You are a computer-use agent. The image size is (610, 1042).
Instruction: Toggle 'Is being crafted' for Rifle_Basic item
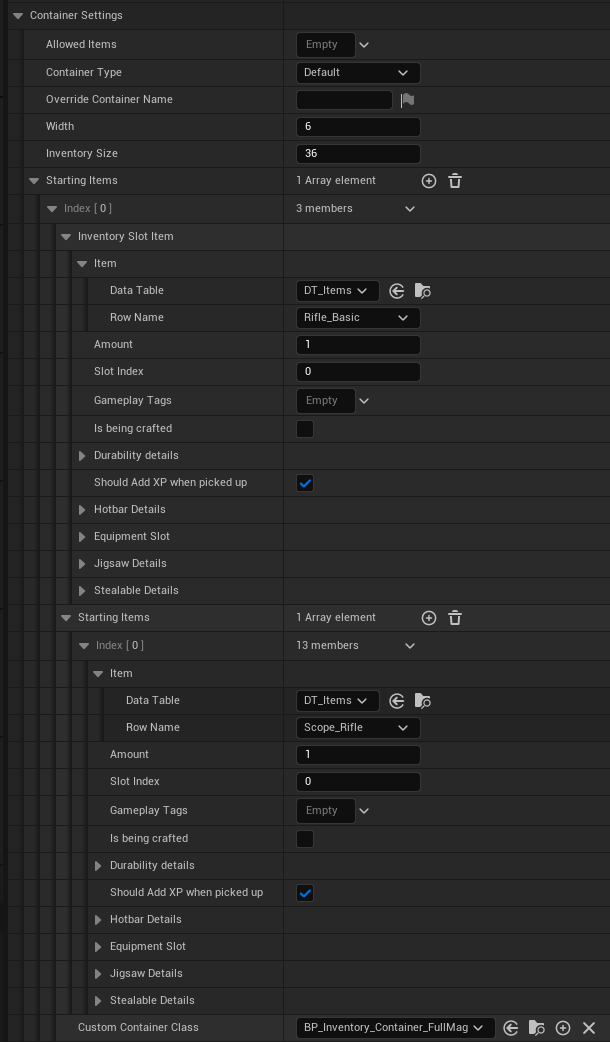[x=305, y=429]
